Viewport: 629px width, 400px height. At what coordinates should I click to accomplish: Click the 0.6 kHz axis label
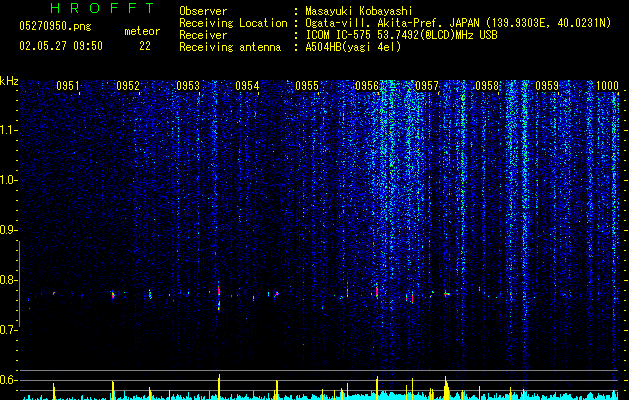[8, 380]
